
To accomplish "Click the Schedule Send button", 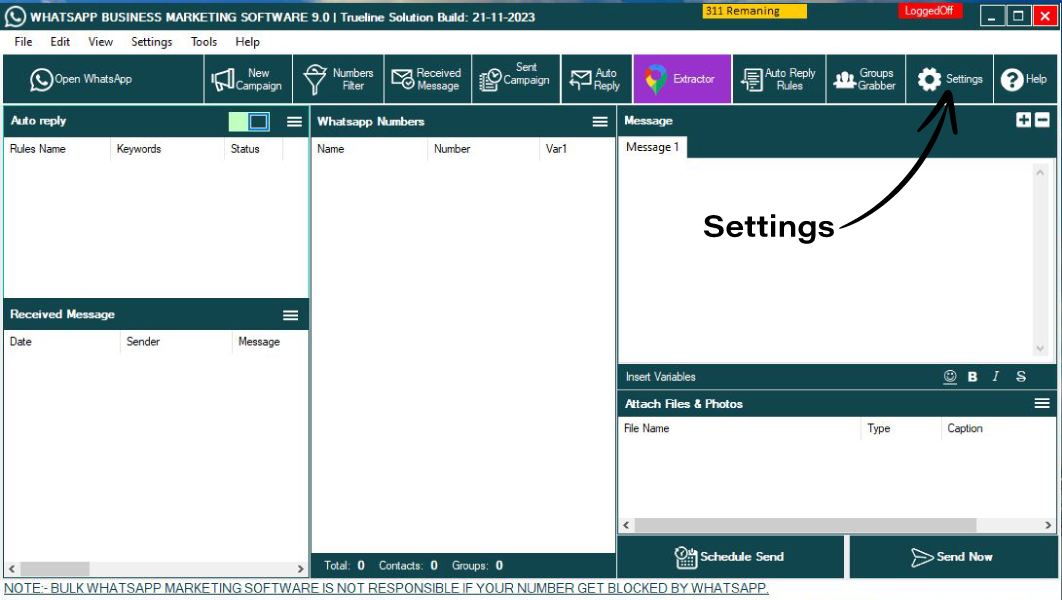I will pyautogui.click(x=730, y=557).
